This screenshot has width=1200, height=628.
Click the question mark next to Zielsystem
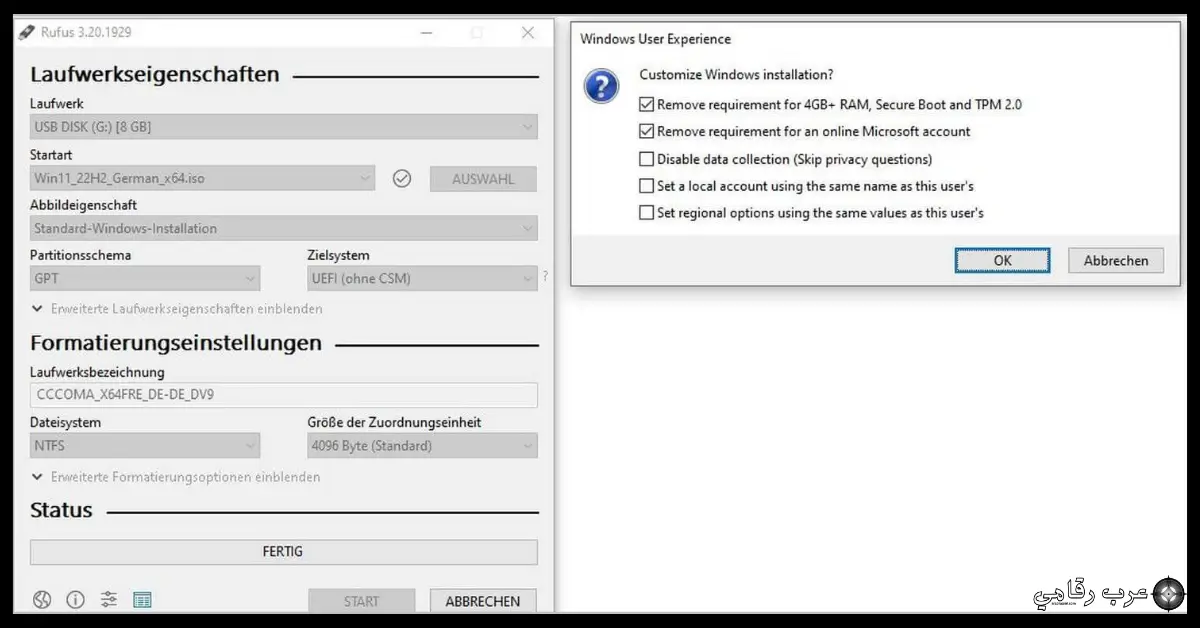click(545, 277)
